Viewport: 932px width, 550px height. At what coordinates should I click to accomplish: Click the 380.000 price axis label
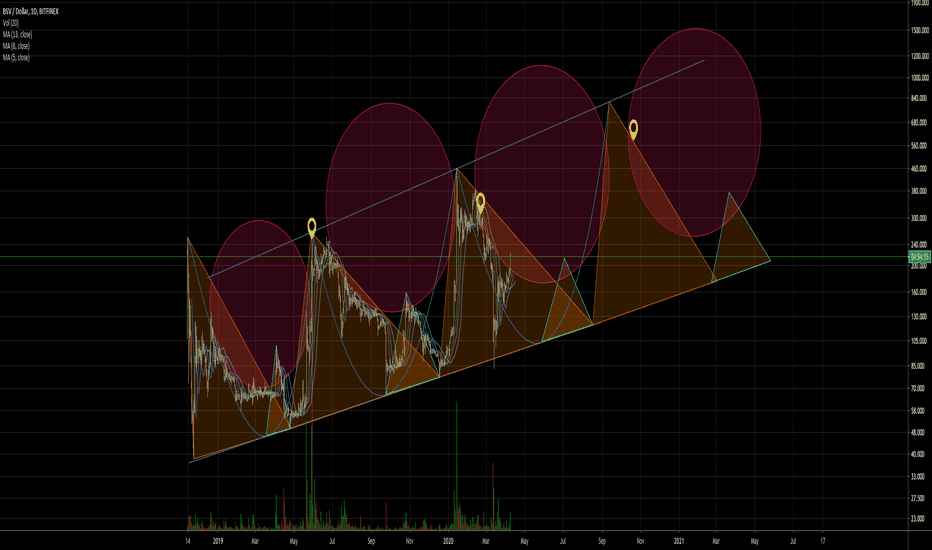[919, 191]
